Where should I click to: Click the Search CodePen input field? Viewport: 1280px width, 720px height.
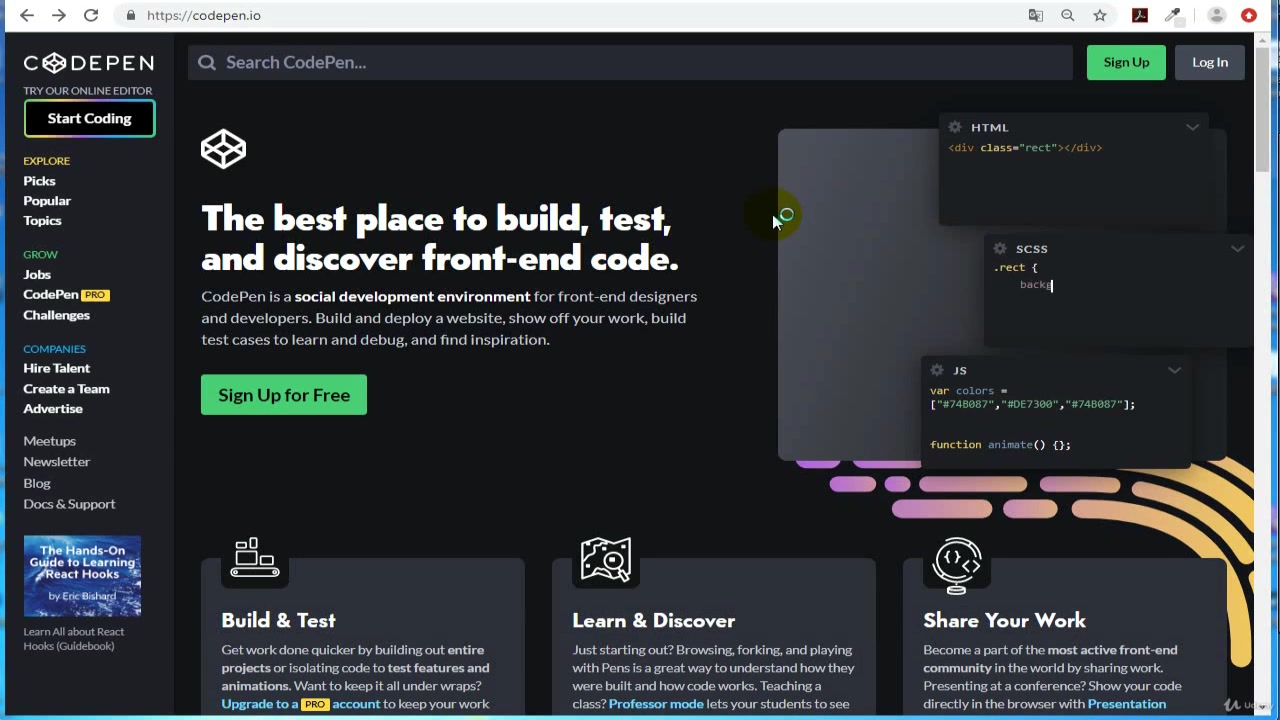coord(630,62)
